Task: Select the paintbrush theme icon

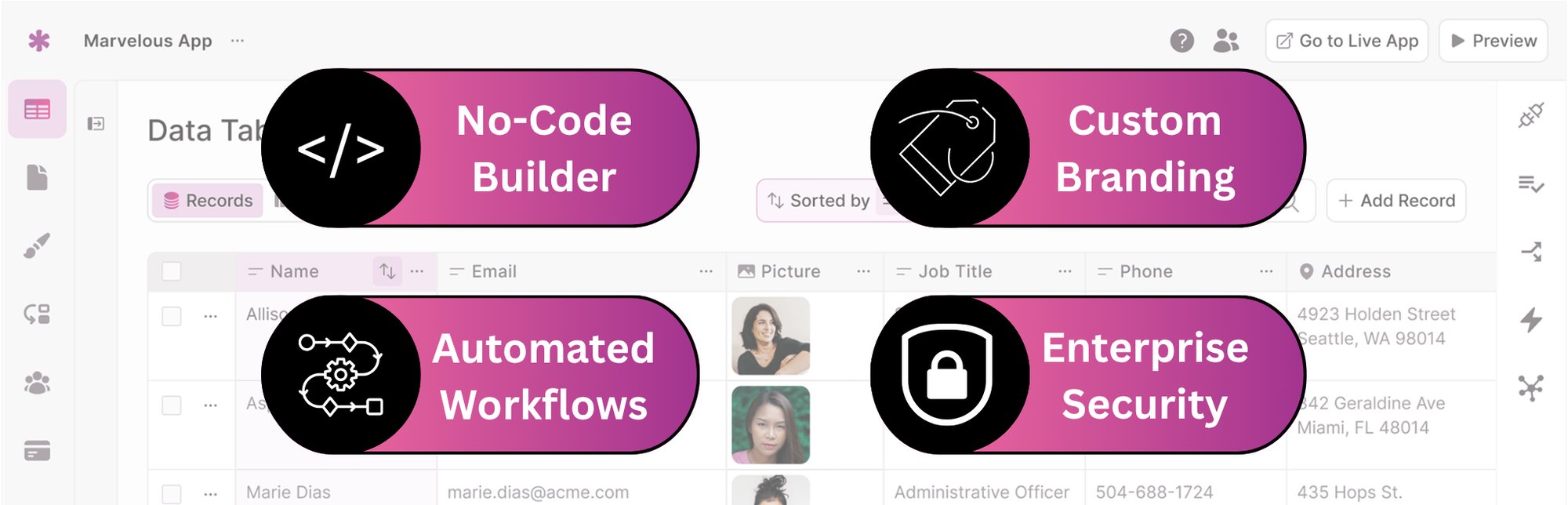Action: coord(37,245)
